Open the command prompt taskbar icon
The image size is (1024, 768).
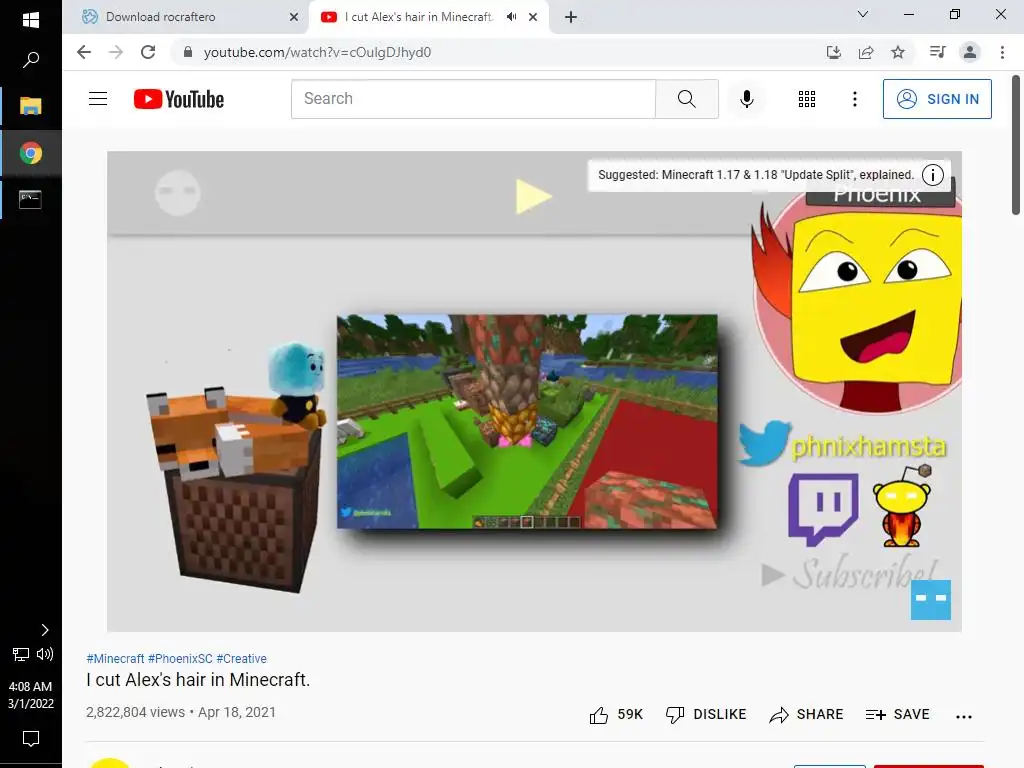click(x=31, y=199)
